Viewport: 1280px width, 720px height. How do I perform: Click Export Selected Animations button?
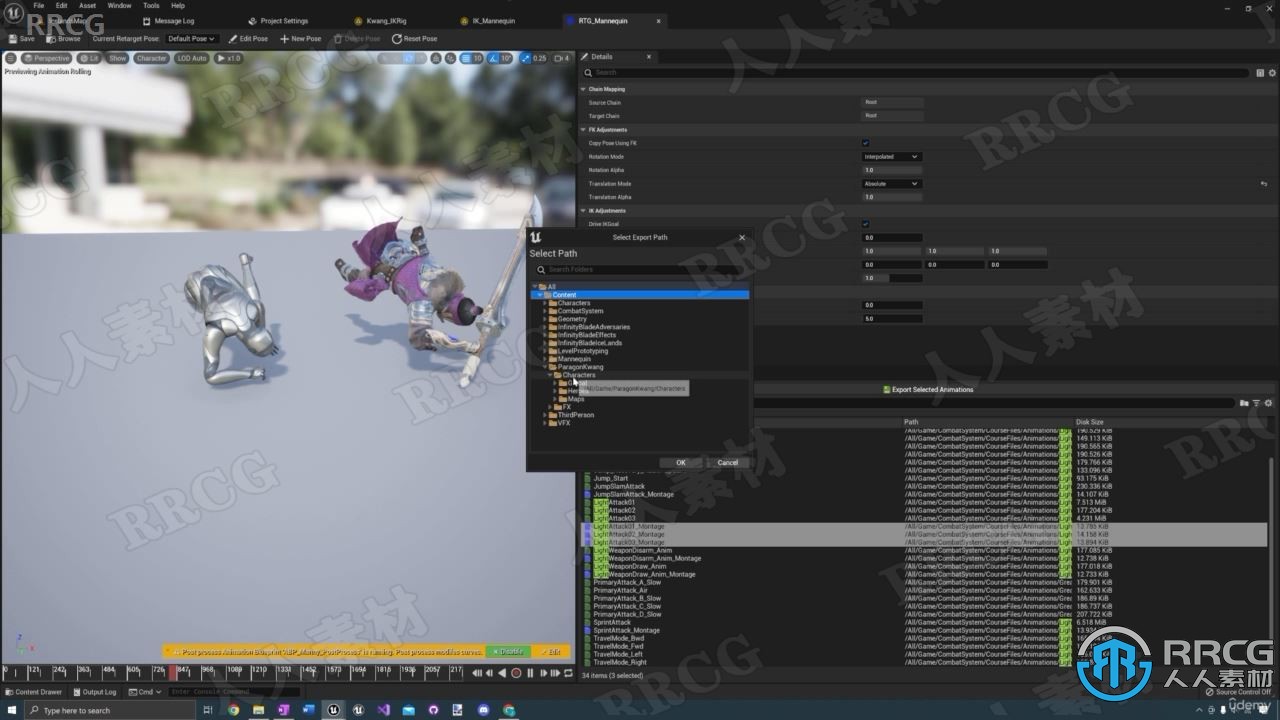(x=927, y=390)
